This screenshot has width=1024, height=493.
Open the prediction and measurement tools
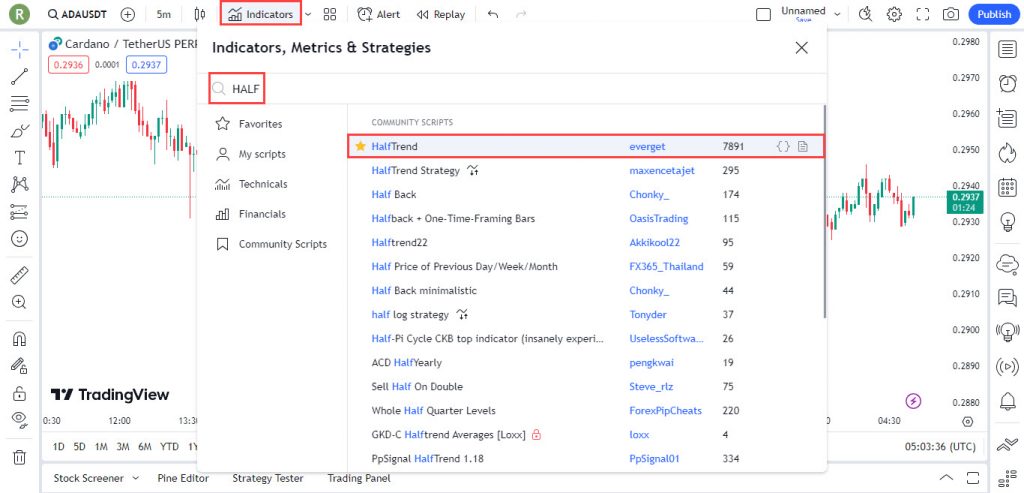20,212
